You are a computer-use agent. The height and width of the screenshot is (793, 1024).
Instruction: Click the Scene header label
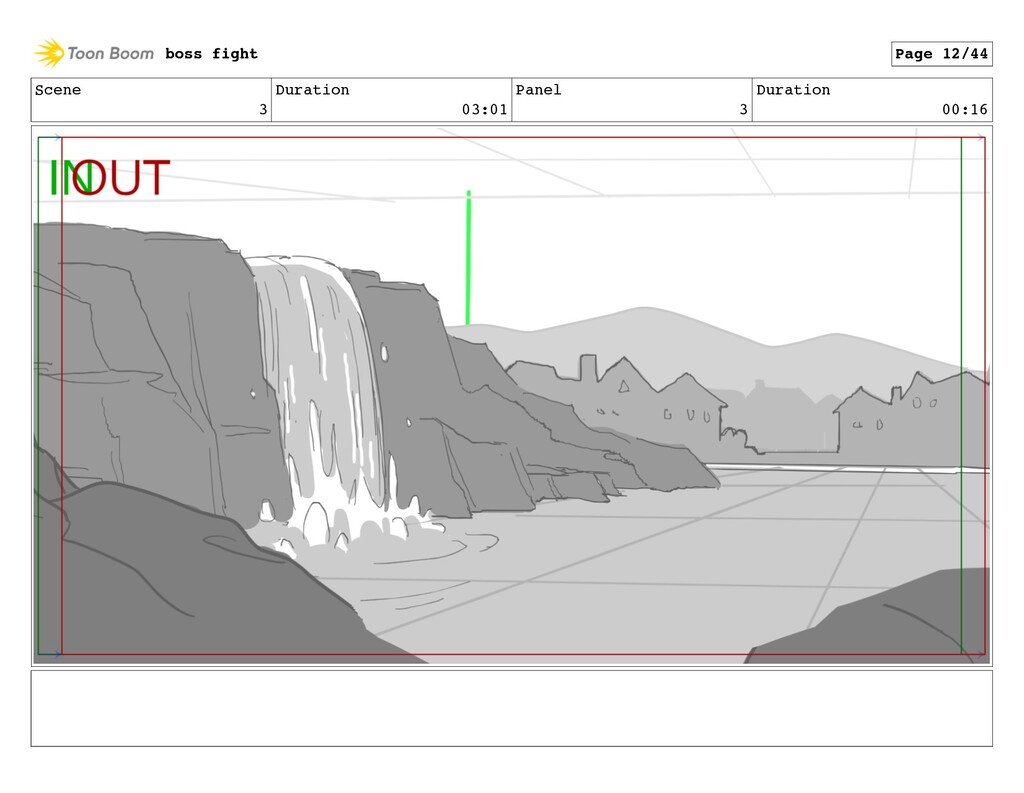[58, 90]
